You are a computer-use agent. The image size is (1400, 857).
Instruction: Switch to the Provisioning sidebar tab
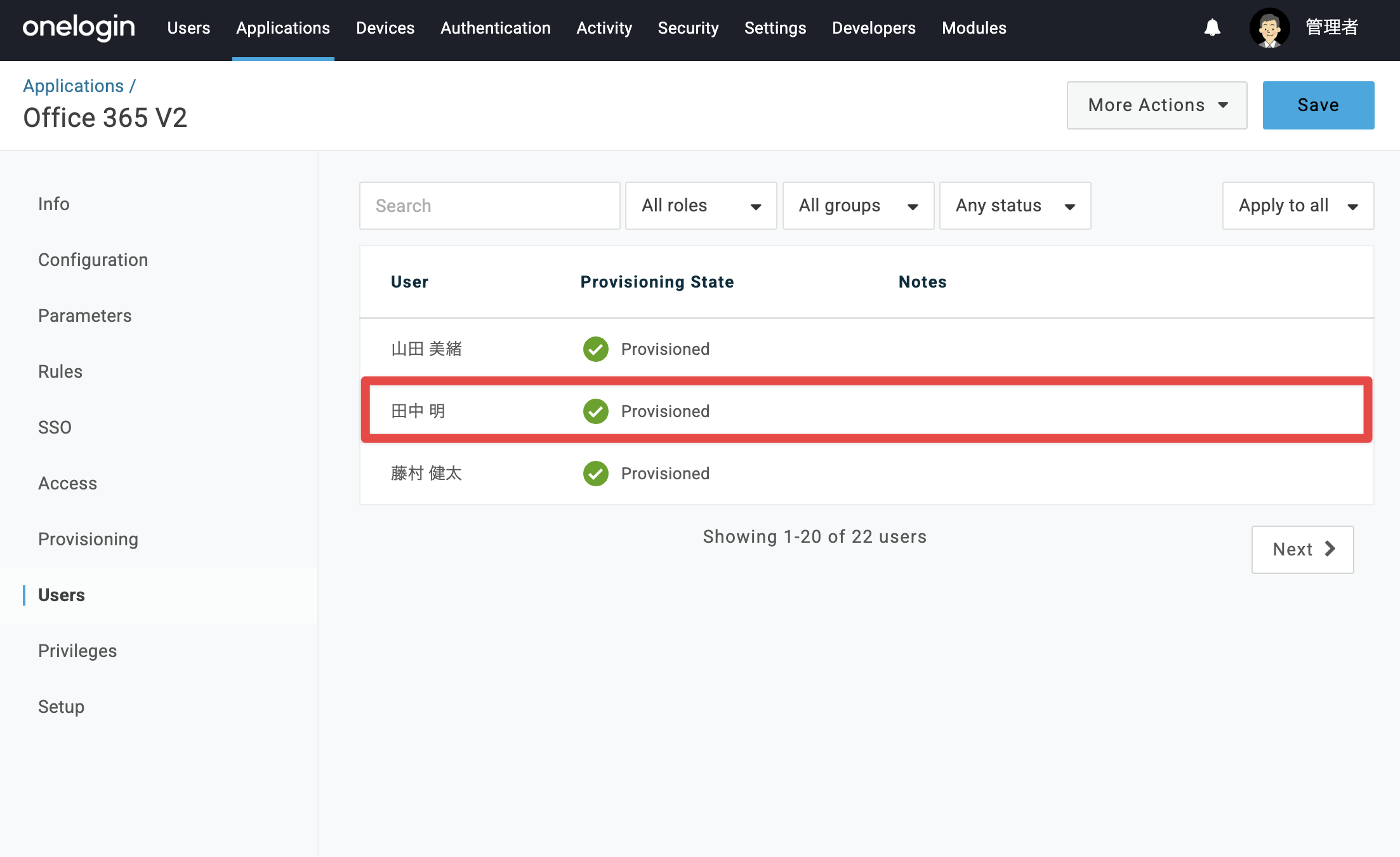coord(88,539)
